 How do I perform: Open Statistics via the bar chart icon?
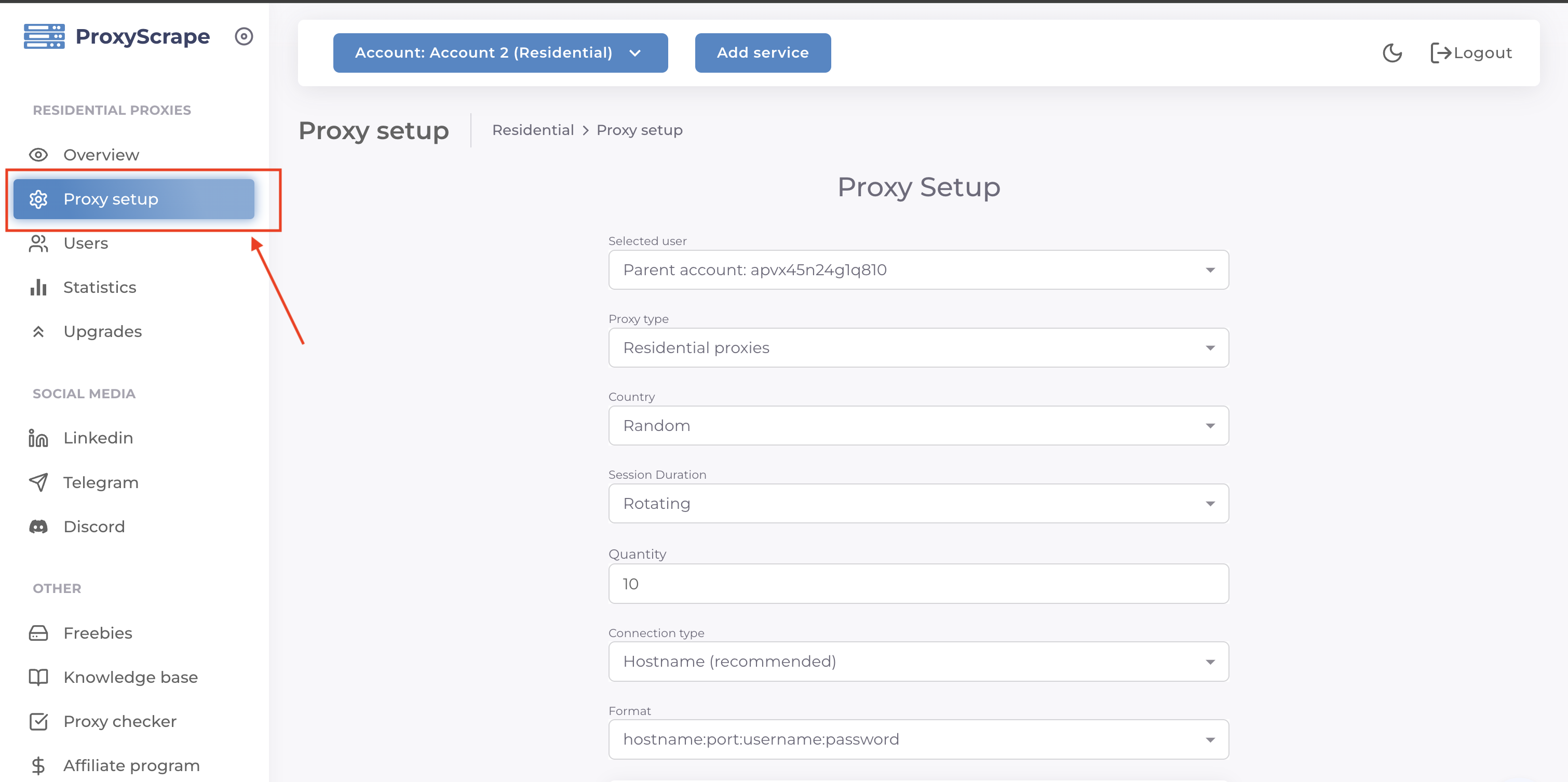(x=38, y=287)
